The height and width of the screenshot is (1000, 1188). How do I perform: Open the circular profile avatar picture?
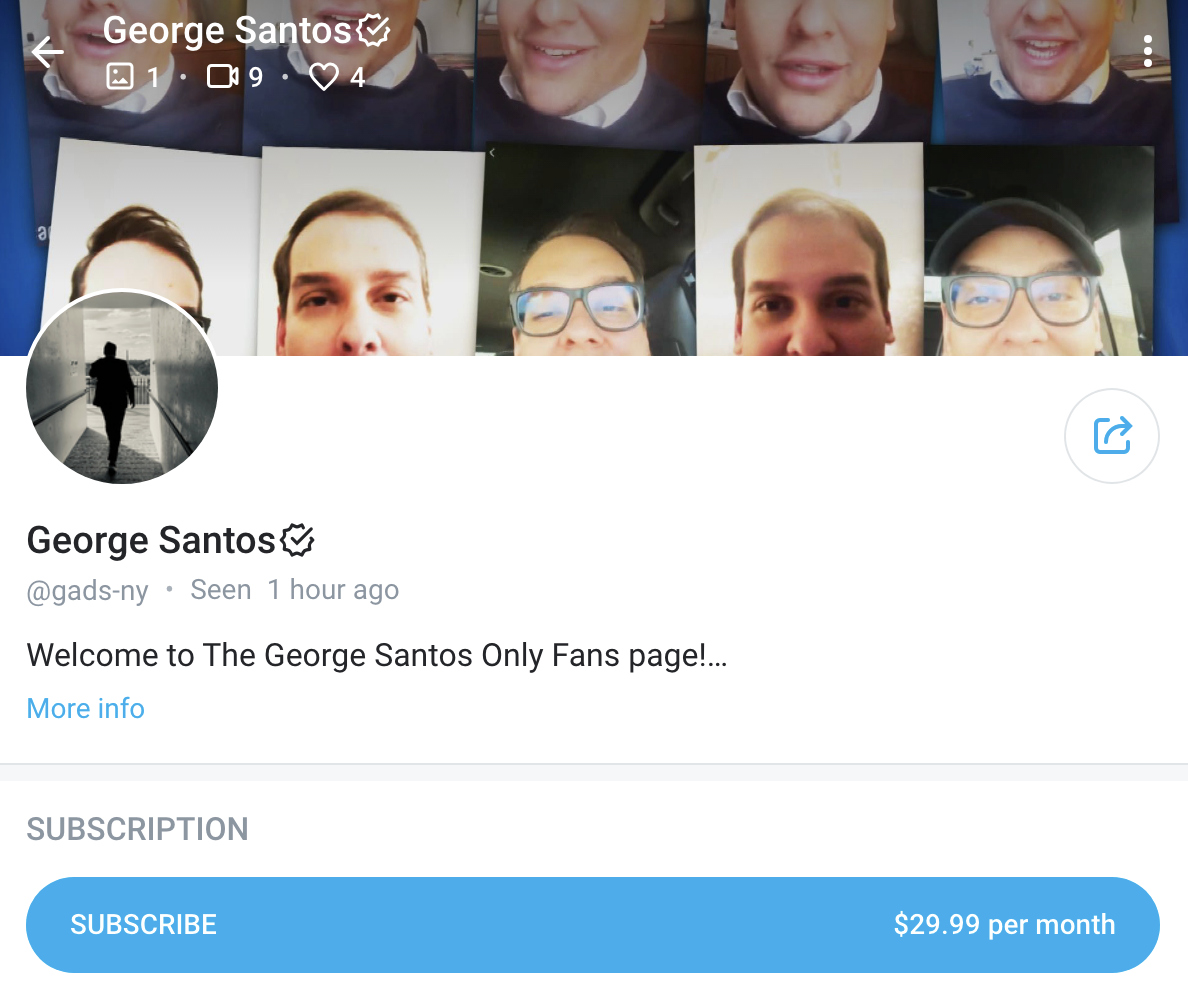click(122, 388)
